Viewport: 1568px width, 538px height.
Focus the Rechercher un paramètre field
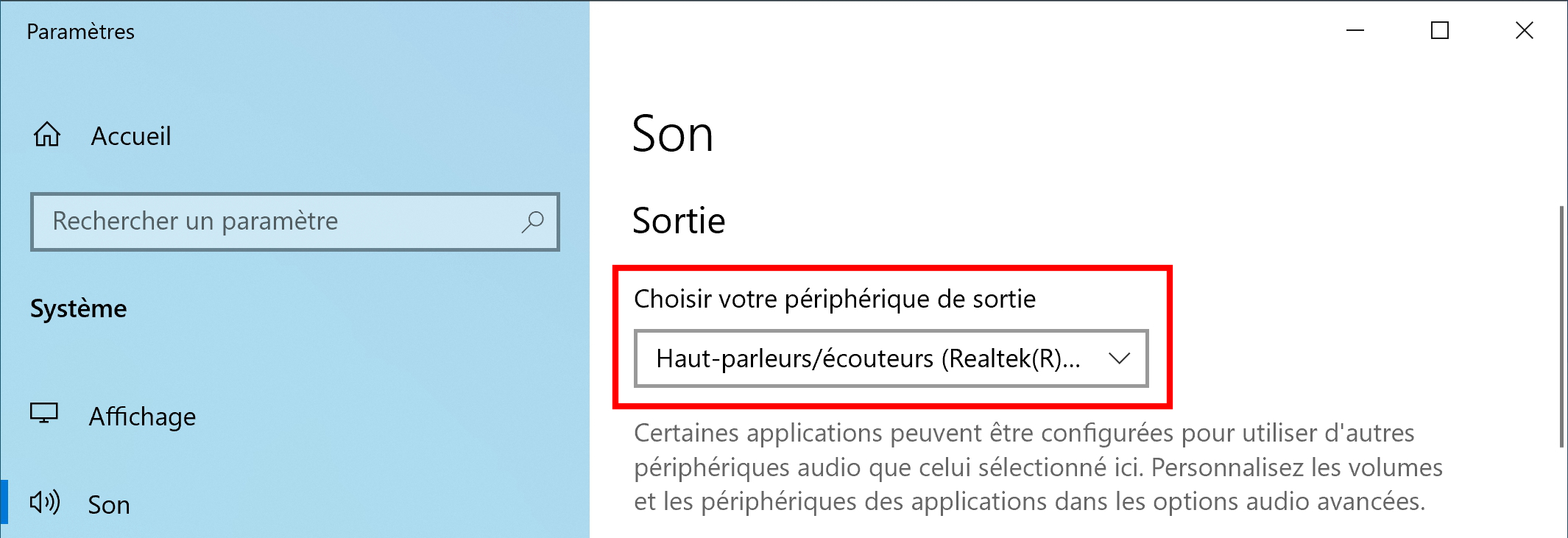(x=294, y=222)
